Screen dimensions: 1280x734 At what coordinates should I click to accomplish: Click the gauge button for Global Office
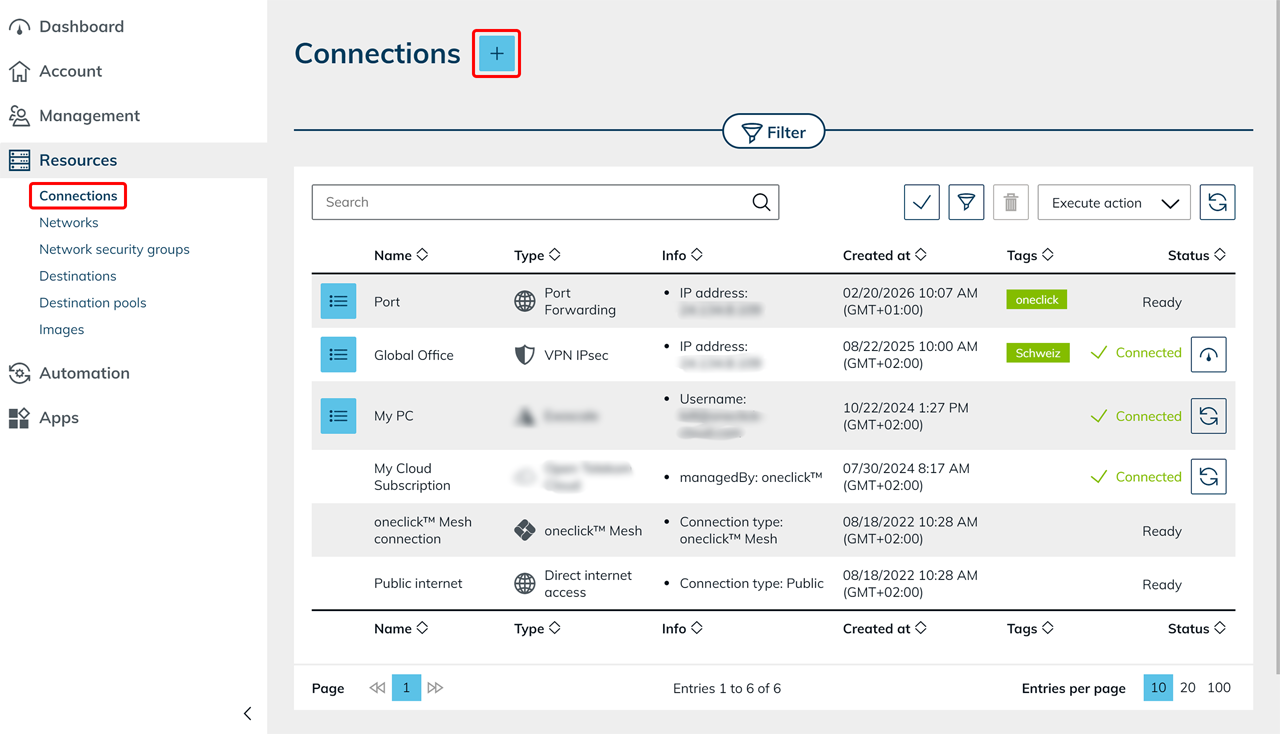[x=1209, y=354]
